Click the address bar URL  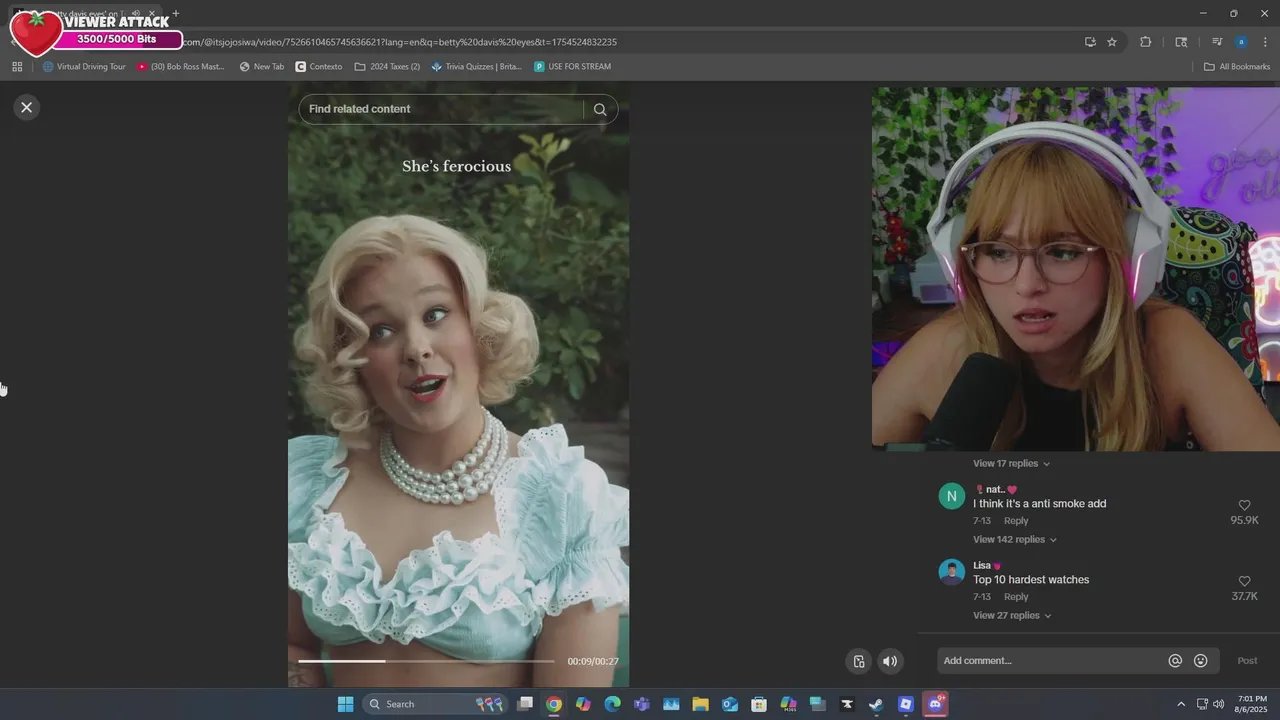pyautogui.click(x=400, y=42)
